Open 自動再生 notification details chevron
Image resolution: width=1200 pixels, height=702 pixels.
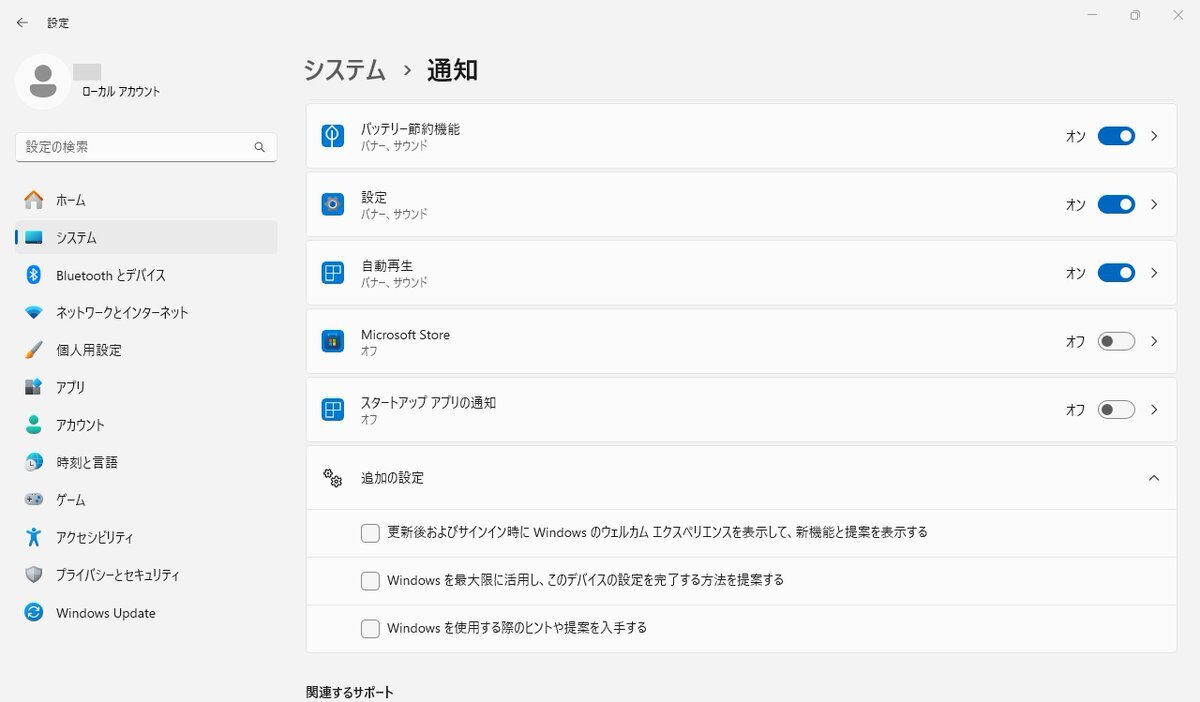1154,273
